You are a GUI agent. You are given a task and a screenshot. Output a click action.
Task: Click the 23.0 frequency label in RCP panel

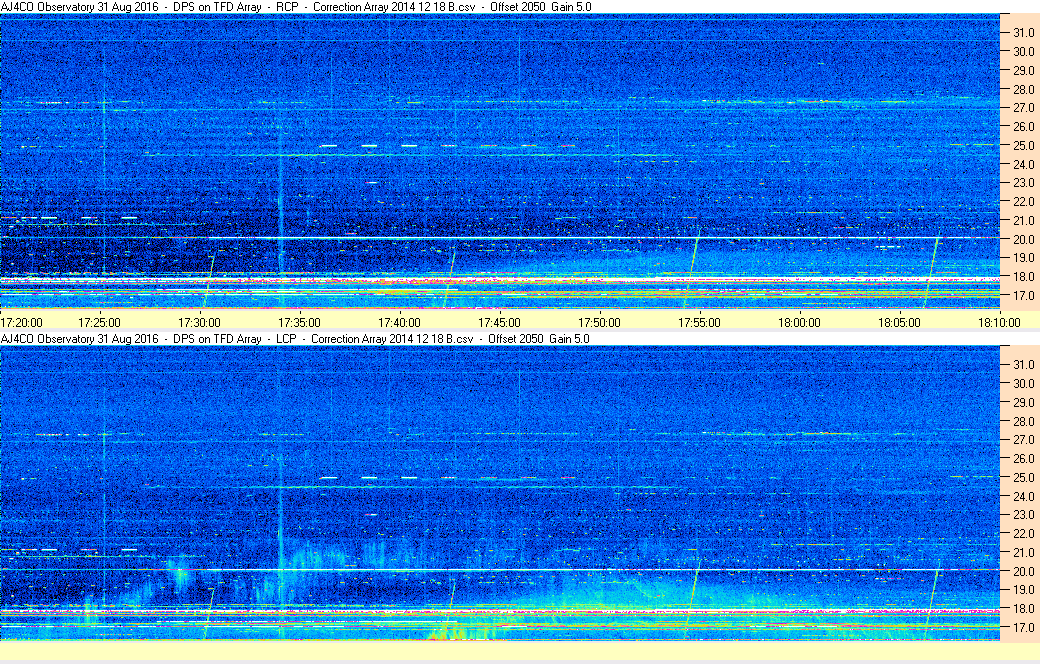click(1023, 182)
